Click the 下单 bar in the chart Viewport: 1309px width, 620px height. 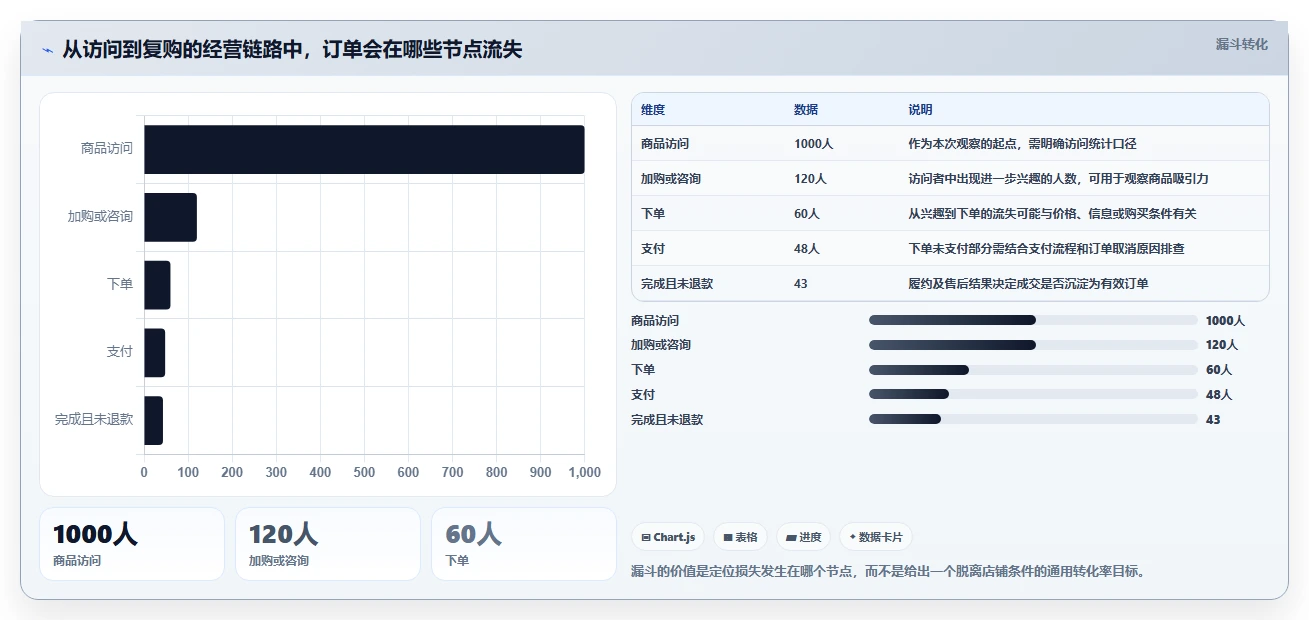(157, 285)
